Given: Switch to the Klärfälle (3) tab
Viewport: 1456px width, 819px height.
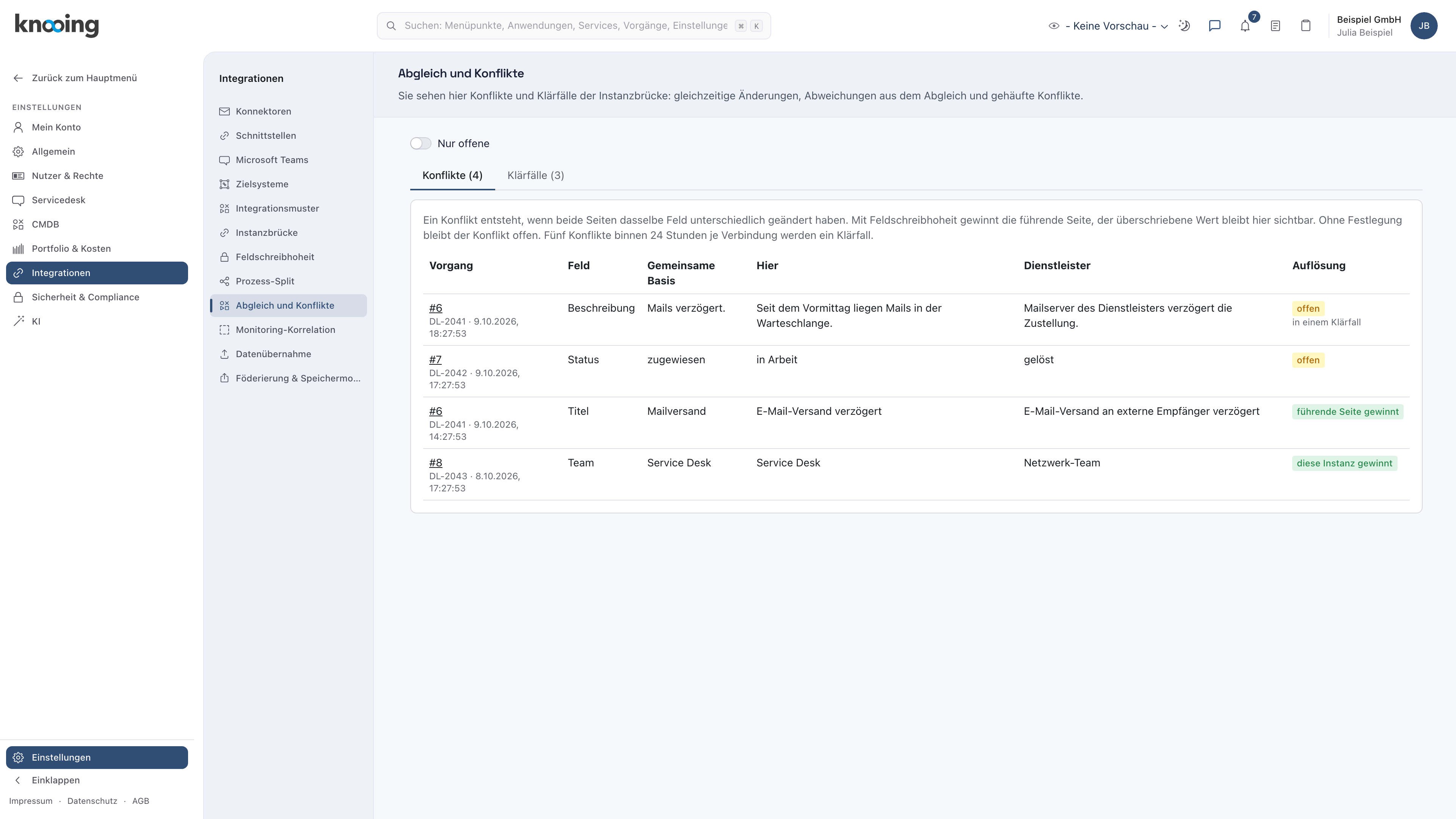Looking at the screenshot, I should click(x=535, y=175).
